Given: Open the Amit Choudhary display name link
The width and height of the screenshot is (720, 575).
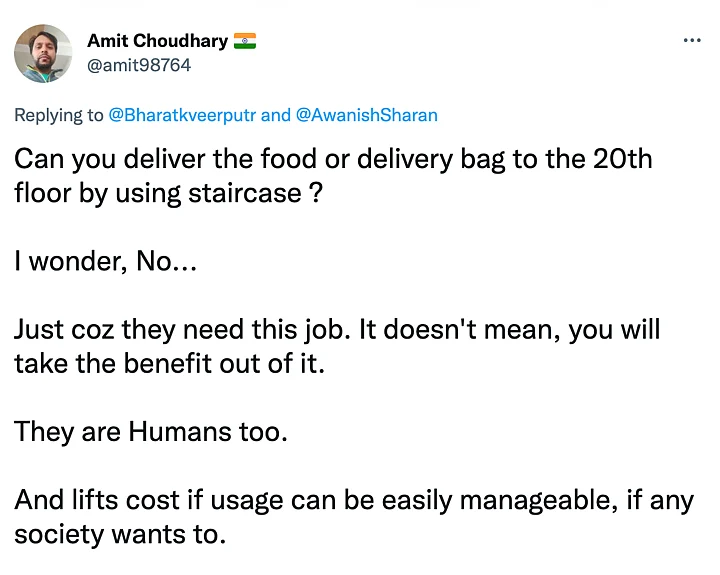Looking at the screenshot, I should coord(158,41).
